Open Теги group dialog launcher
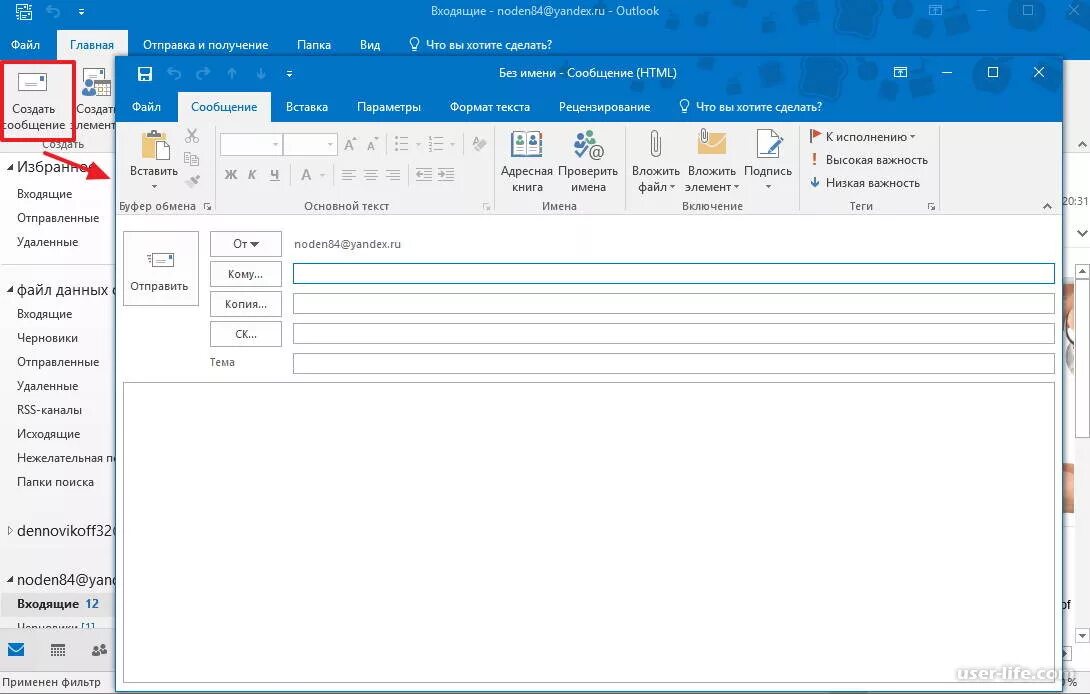The width and height of the screenshot is (1090, 694). pos(931,207)
